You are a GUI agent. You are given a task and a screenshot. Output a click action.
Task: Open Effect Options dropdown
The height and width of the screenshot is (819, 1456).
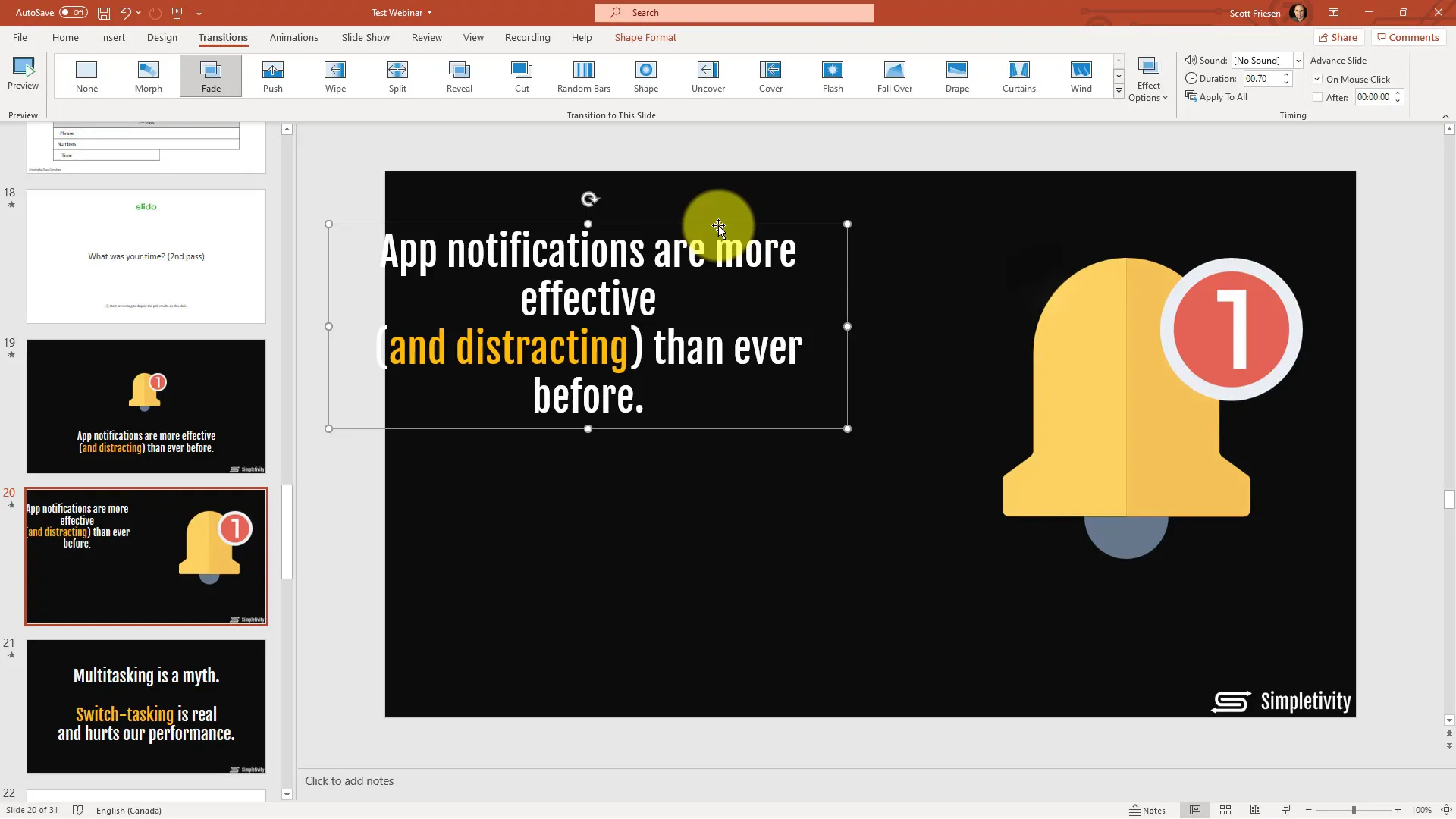(x=1148, y=79)
